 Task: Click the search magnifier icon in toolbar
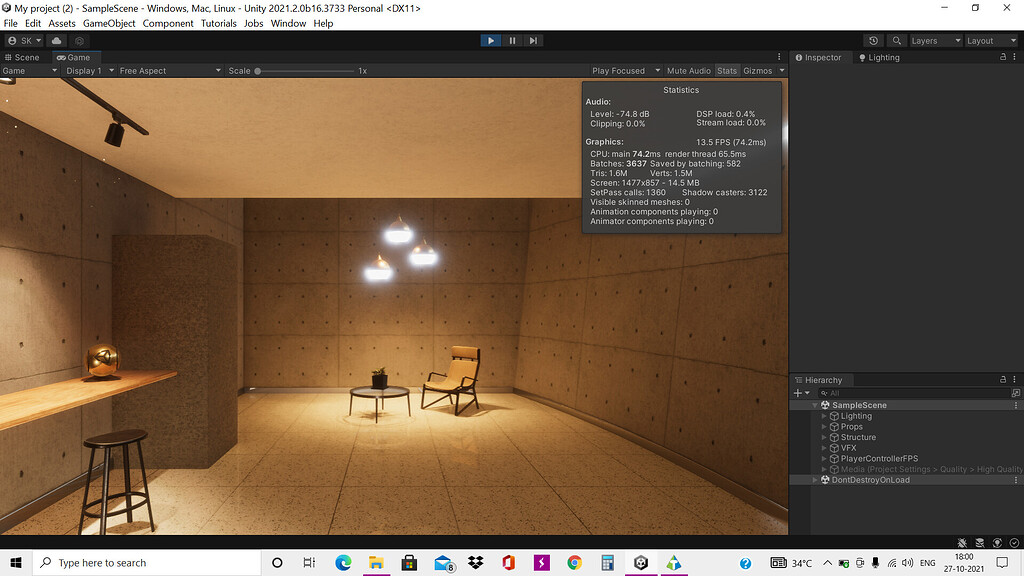(x=897, y=40)
